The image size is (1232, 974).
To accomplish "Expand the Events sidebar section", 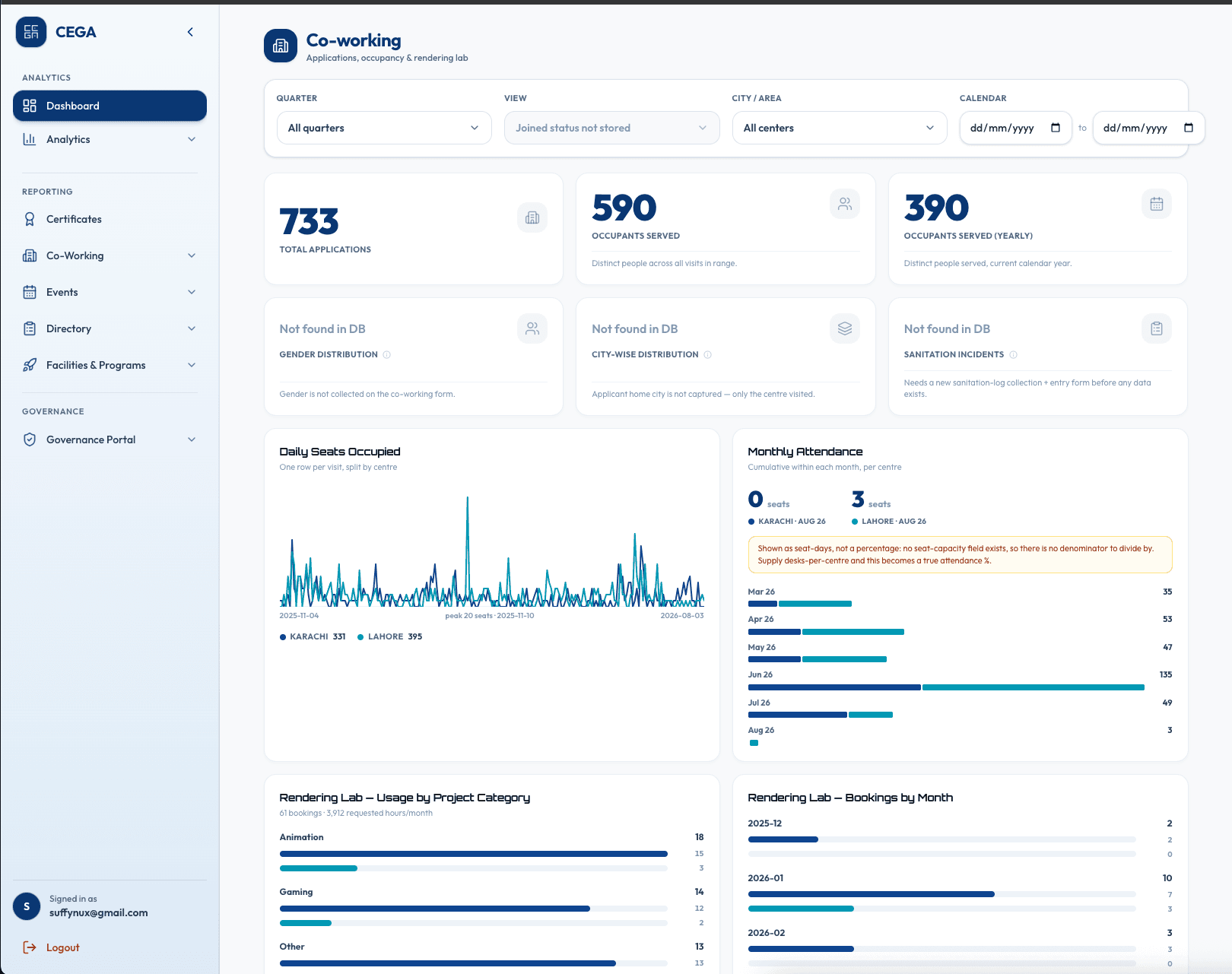I will [110, 292].
